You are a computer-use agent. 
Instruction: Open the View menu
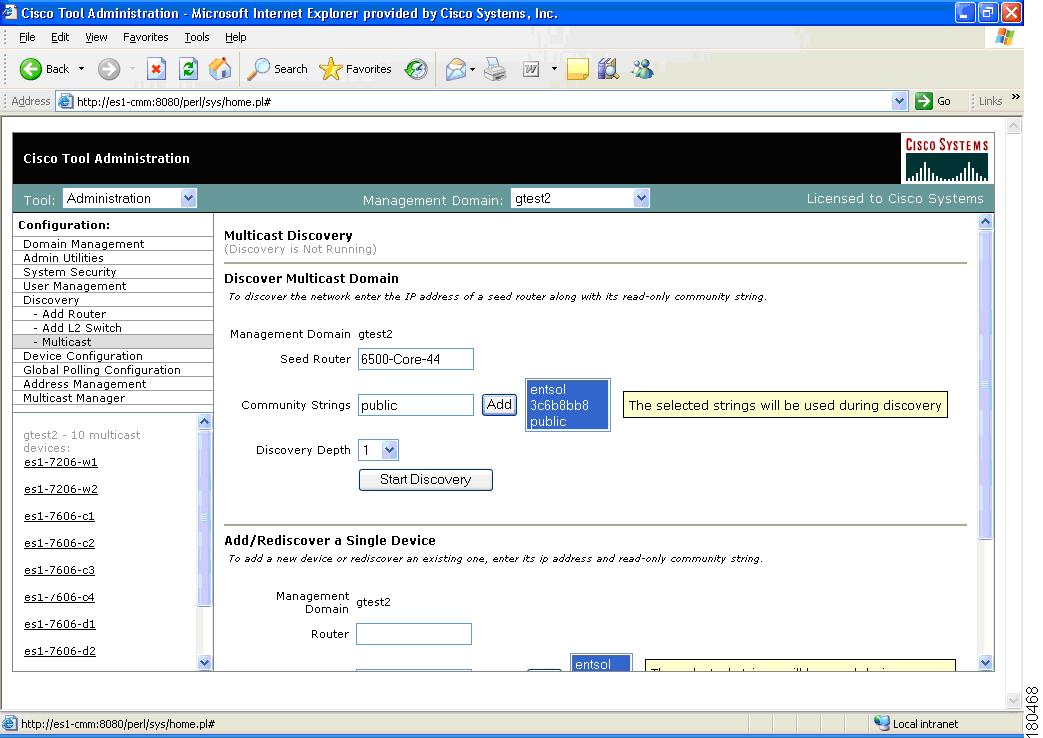click(96, 37)
